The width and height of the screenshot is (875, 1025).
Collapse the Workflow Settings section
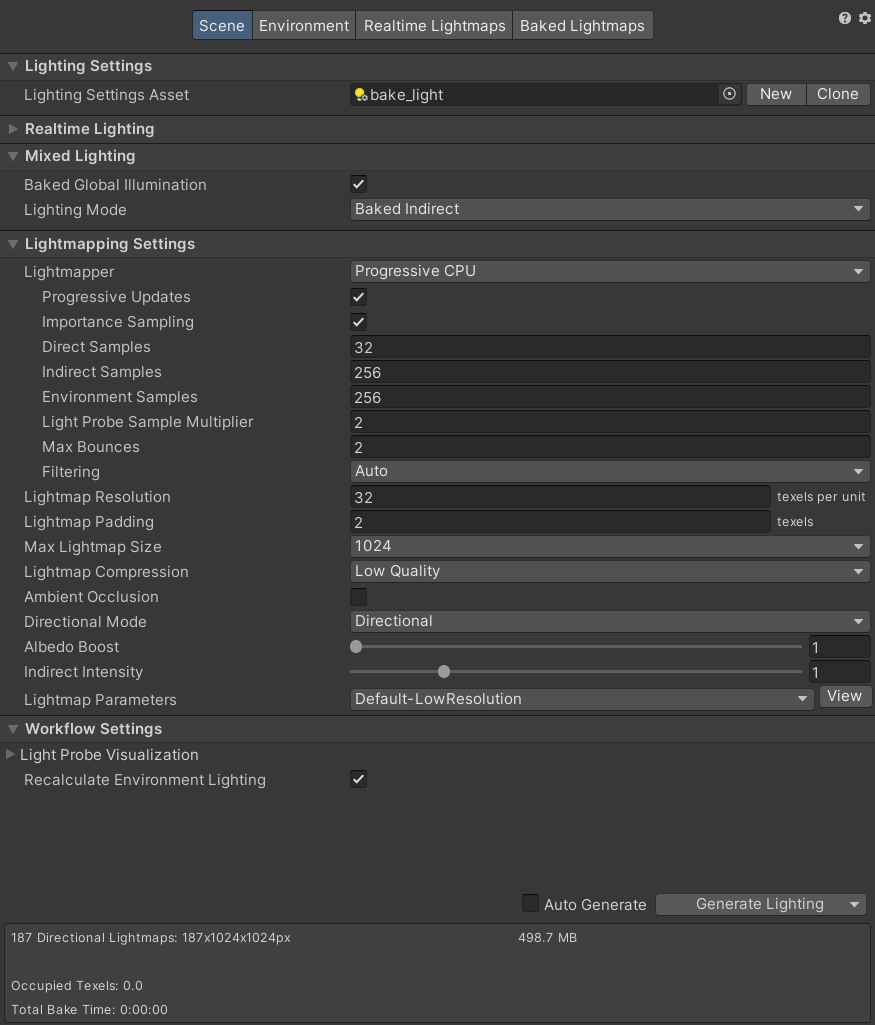(x=12, y=729)
